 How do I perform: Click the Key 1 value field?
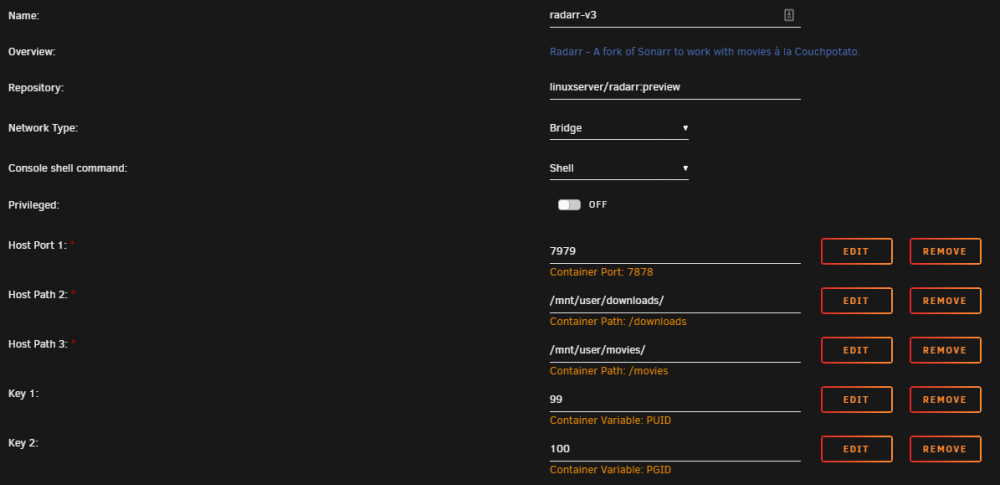[675, 399]
